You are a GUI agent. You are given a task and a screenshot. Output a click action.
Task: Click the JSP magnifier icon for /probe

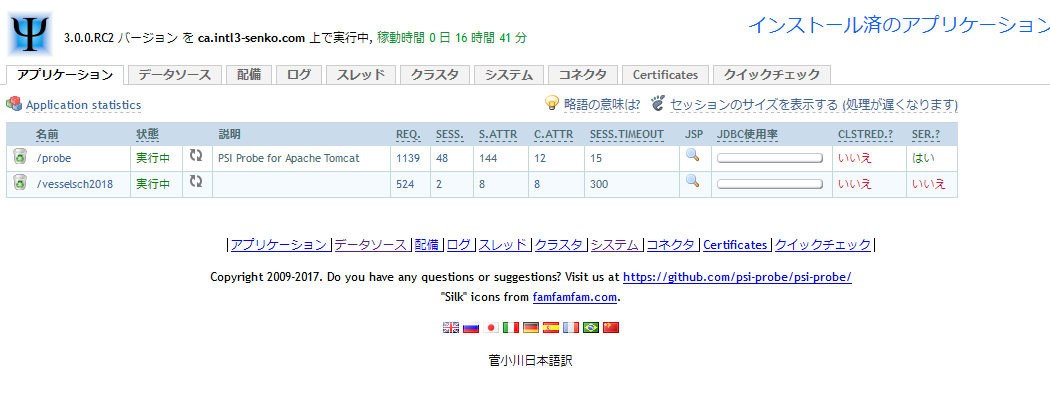[691, 156]
